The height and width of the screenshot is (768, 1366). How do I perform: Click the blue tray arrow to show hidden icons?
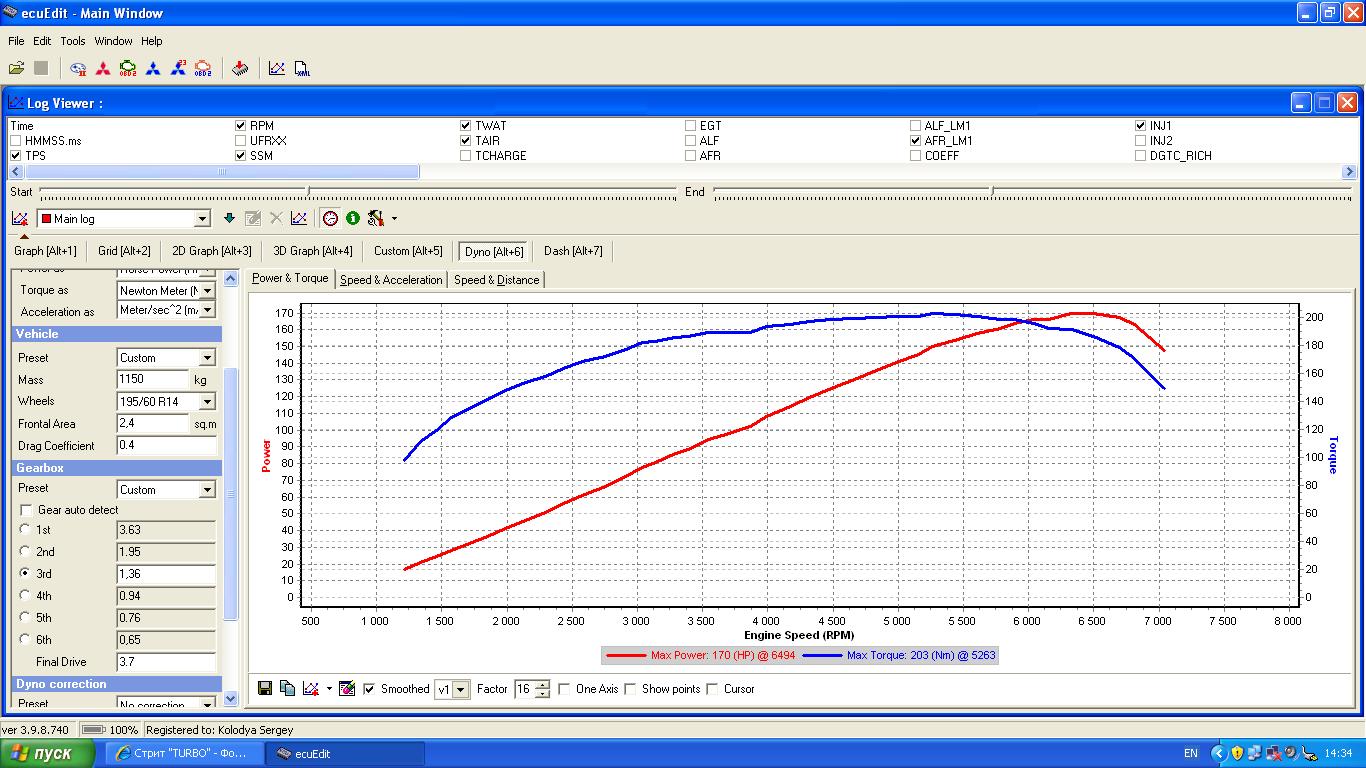1218,753
